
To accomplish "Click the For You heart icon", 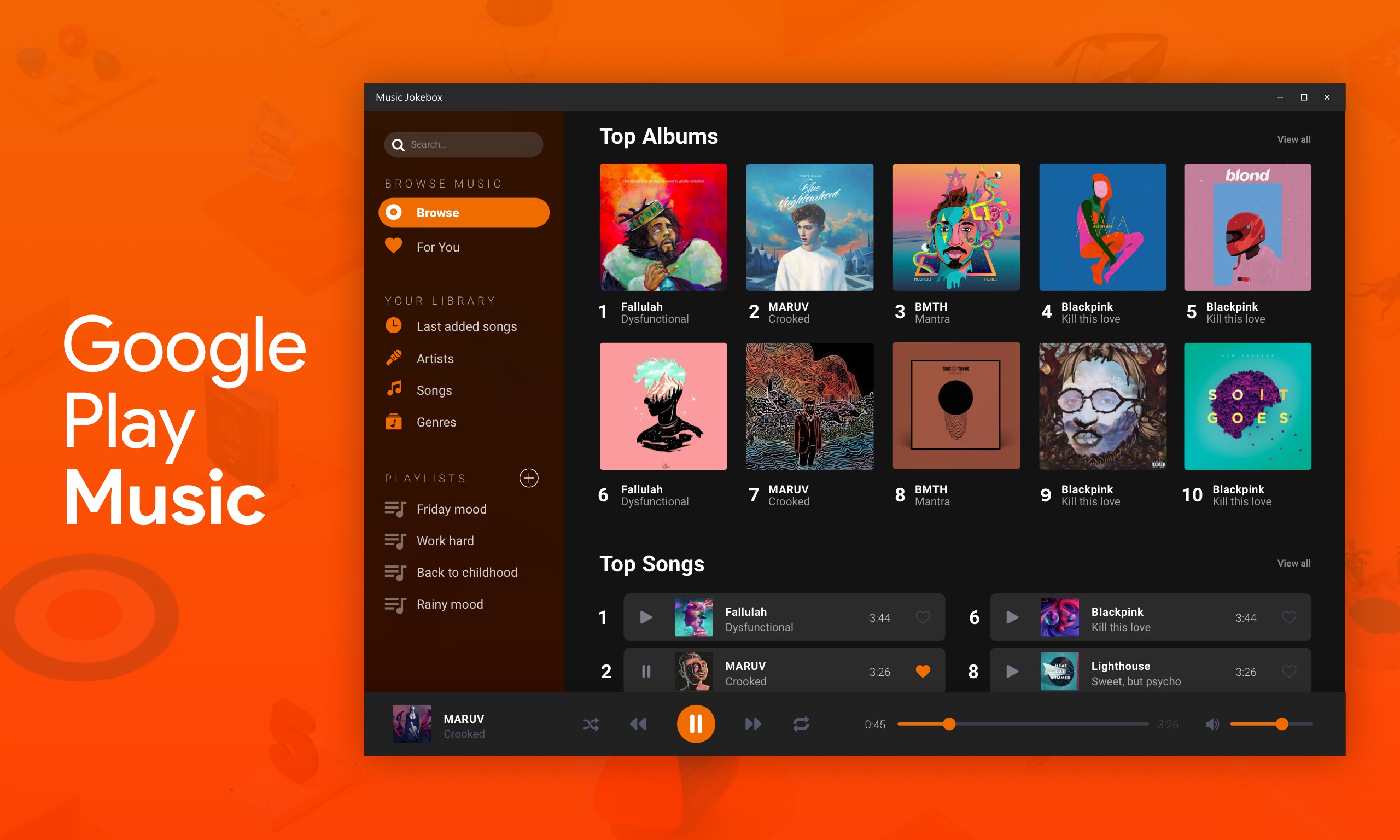I will [393, 246].
